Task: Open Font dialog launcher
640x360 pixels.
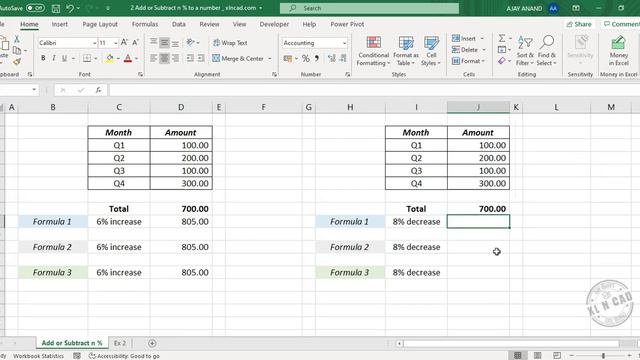Action: 140,74
